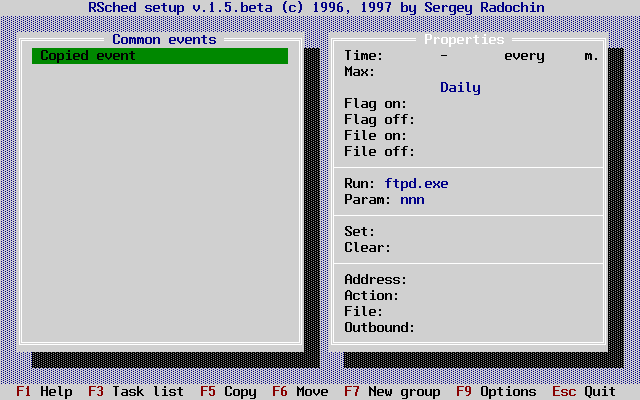Select the Copied event entry
The image size is (640, 400).
pos(160,56)
